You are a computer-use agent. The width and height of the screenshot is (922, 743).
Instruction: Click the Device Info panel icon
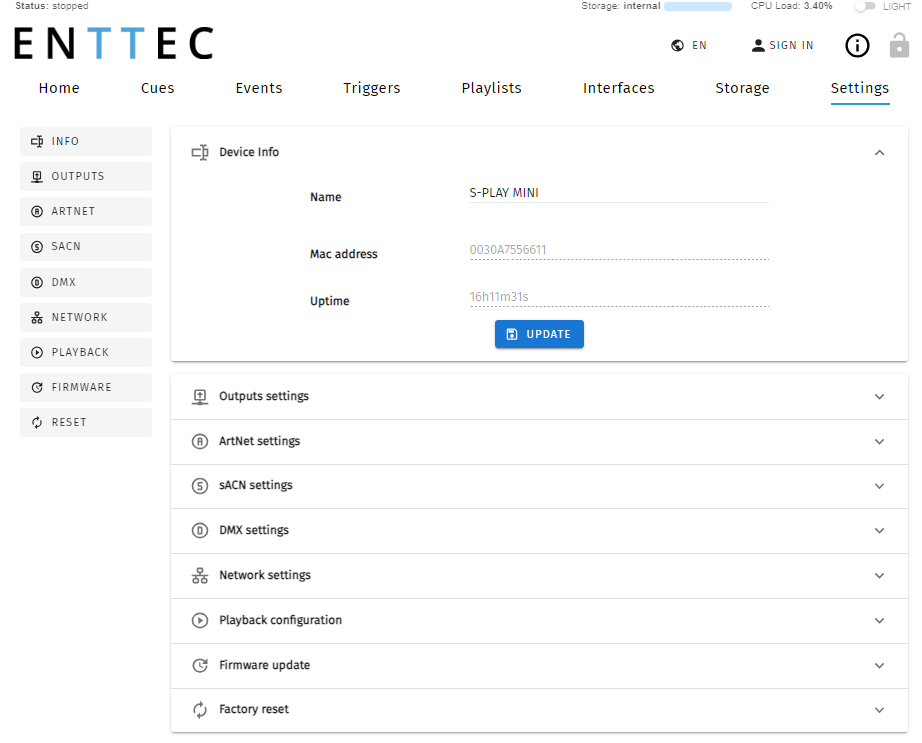click(x=200, y=152)
